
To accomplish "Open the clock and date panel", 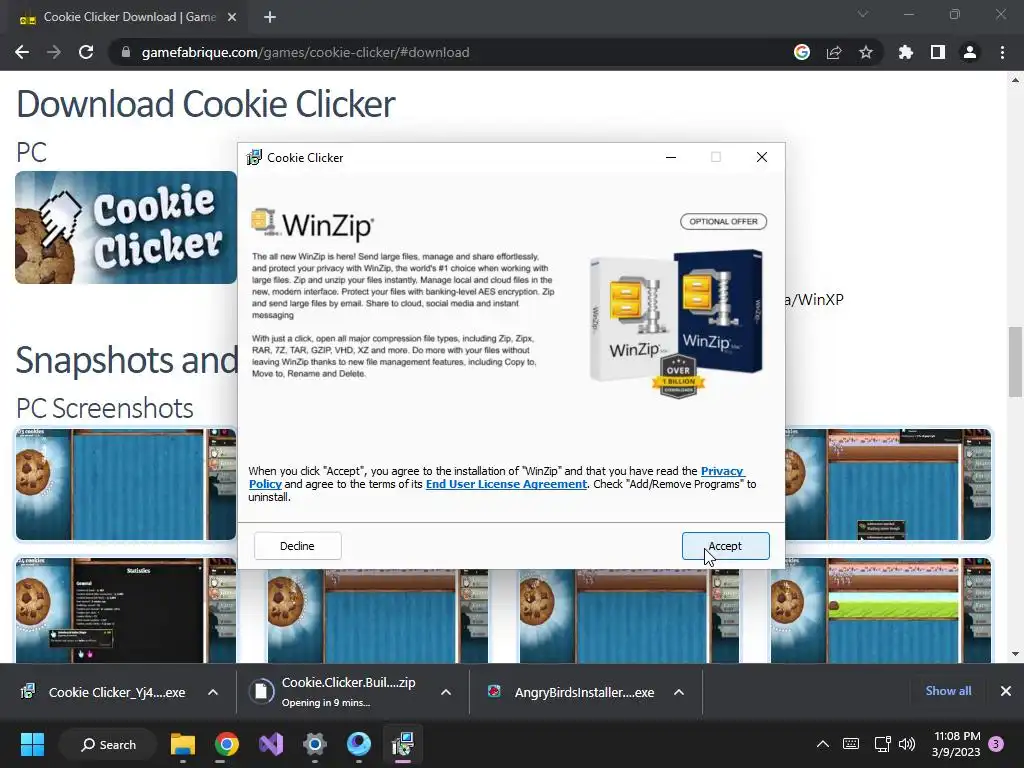I will coord(956,744).
